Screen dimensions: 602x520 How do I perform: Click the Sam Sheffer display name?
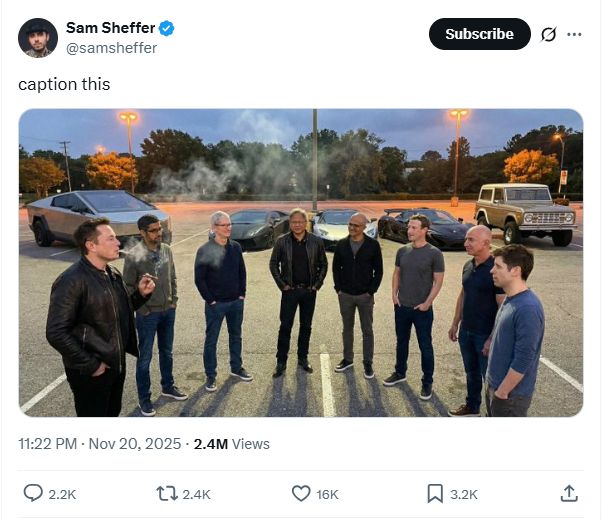[x=110, y=28]
